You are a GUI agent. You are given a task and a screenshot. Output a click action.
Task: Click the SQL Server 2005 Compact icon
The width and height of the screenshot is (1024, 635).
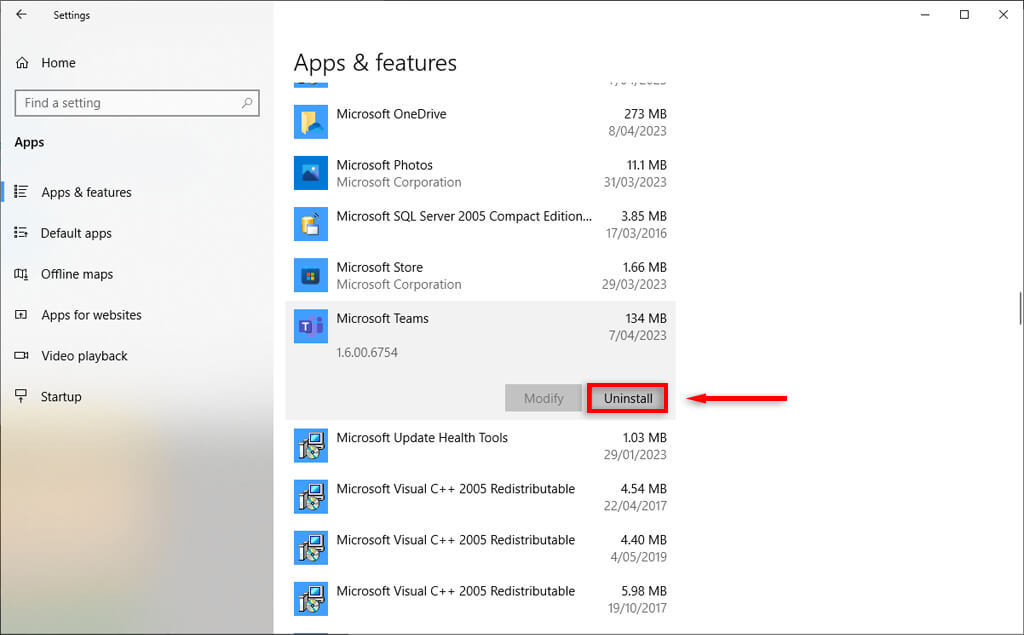(x=311, y=224)
